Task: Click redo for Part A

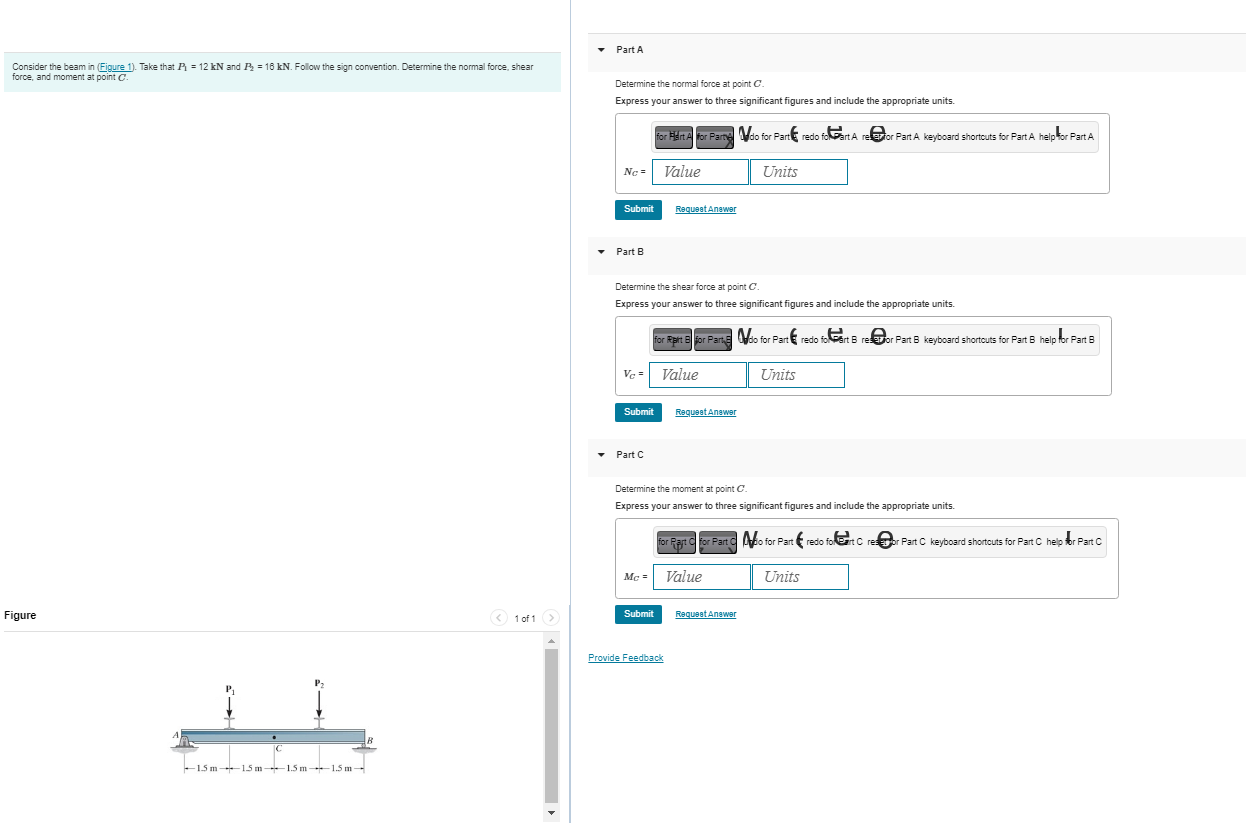Action: 829,136
